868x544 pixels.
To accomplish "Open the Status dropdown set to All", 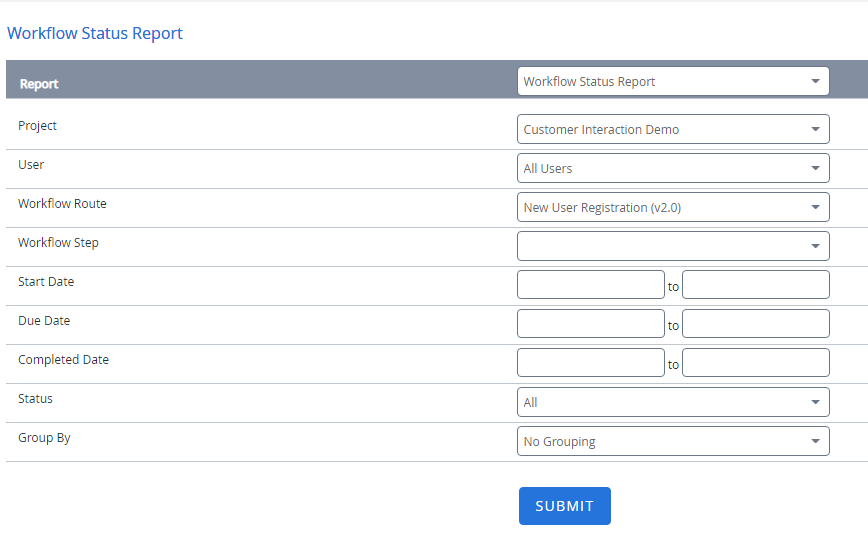I will pyautogui.click(x=673, y=402).
